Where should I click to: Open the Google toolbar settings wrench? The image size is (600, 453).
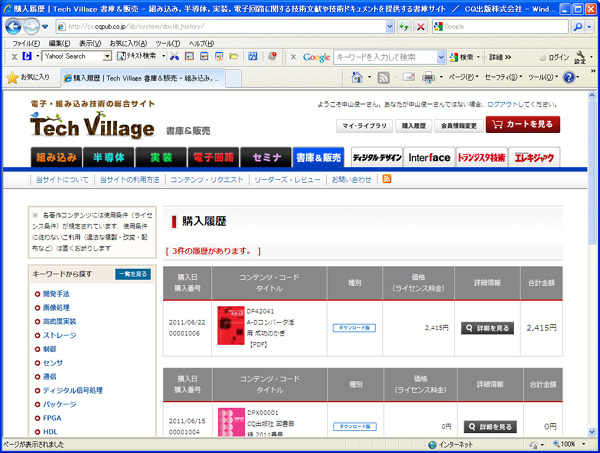[580, 58]
